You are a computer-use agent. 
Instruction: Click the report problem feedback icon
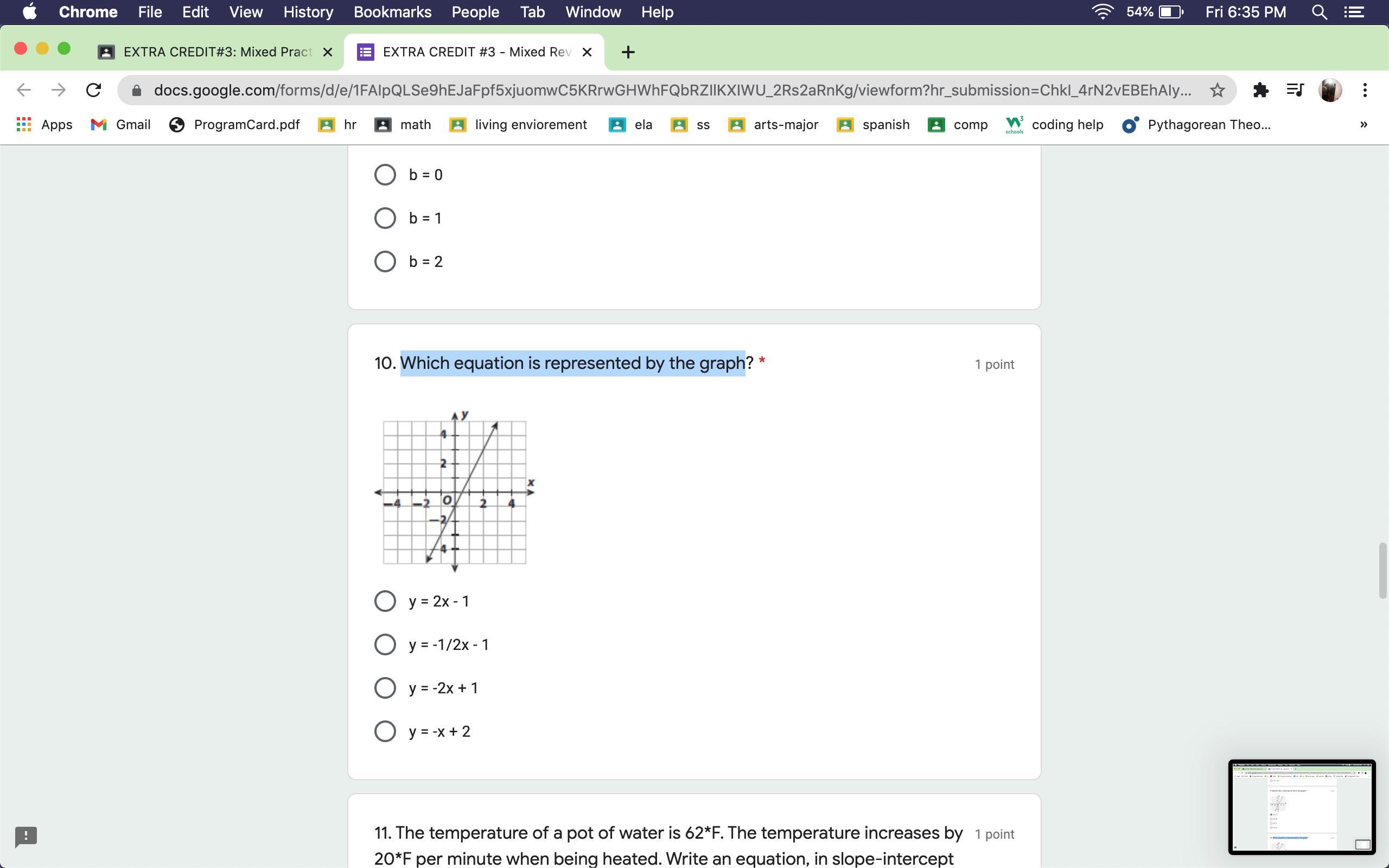pos(26,837)
